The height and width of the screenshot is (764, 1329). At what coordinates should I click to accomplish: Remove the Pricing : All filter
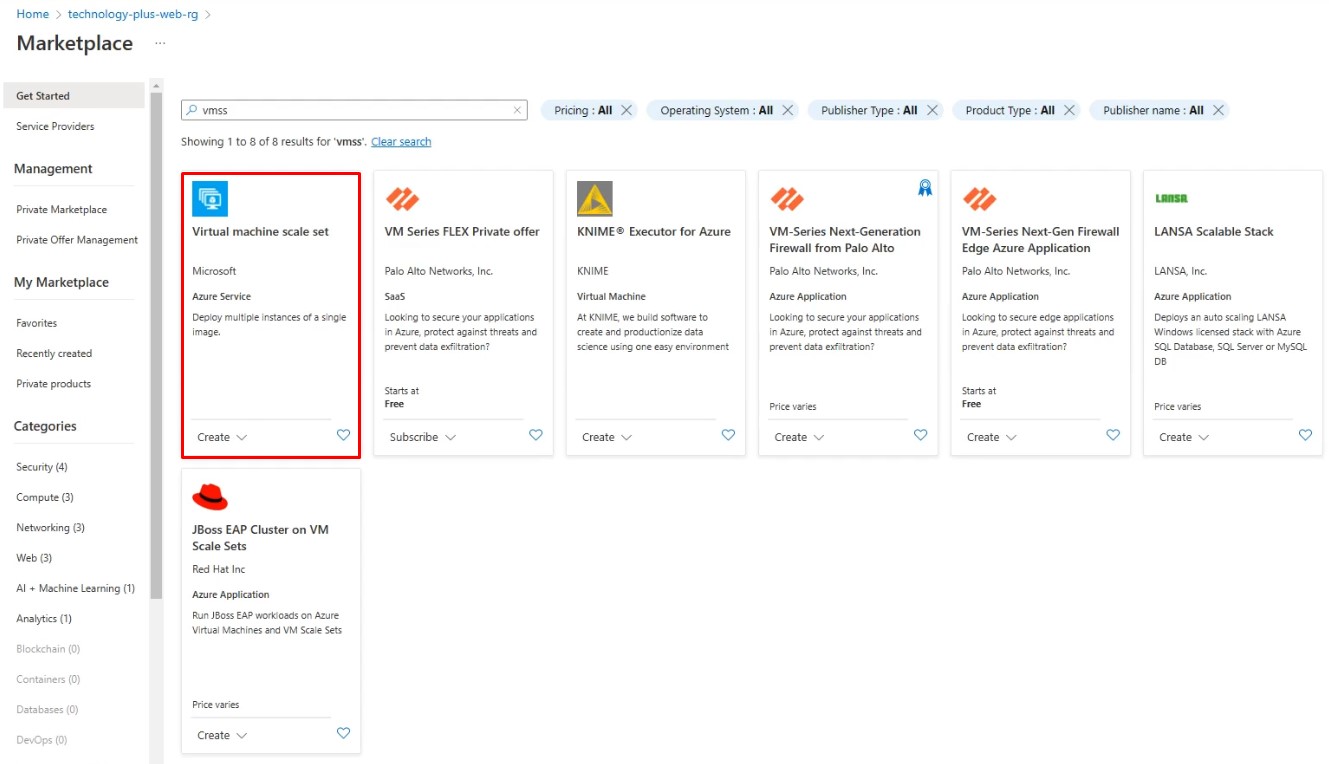pos(627,111)
